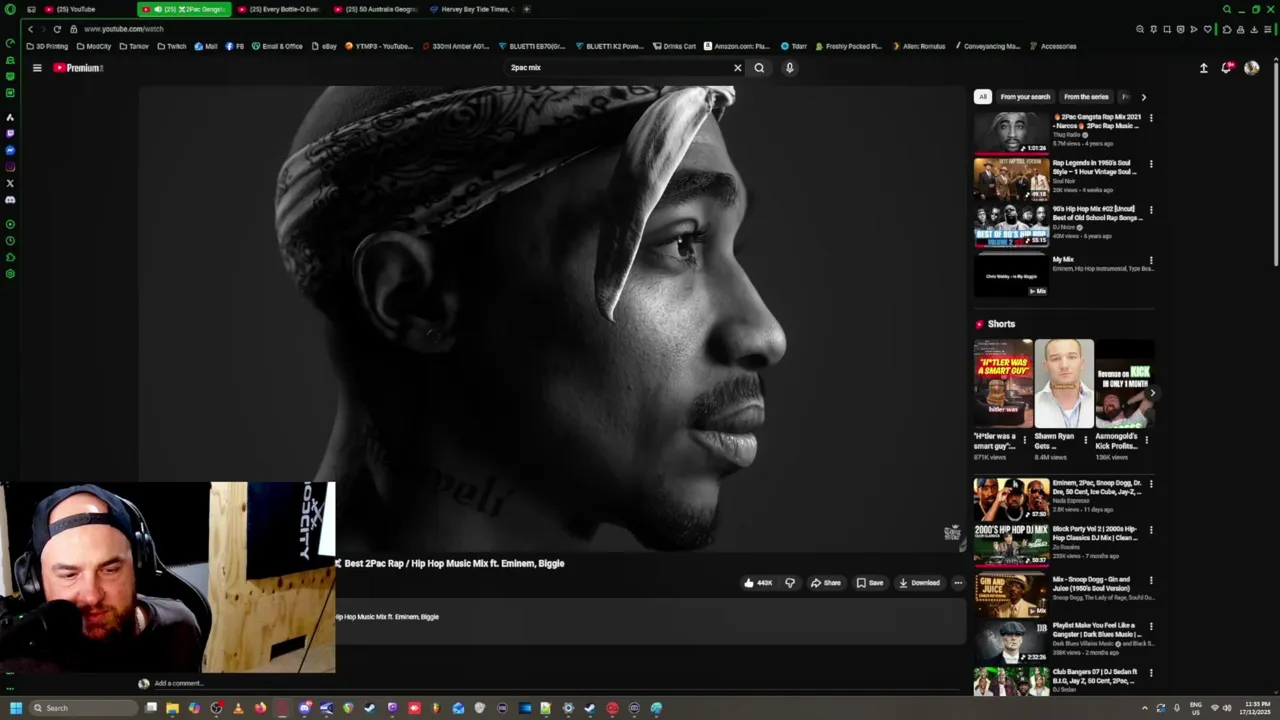This screenshot has width=1280, height=720.
Task: Click the address bar showing youtube.com/watch
Action: tap(124, 29)
